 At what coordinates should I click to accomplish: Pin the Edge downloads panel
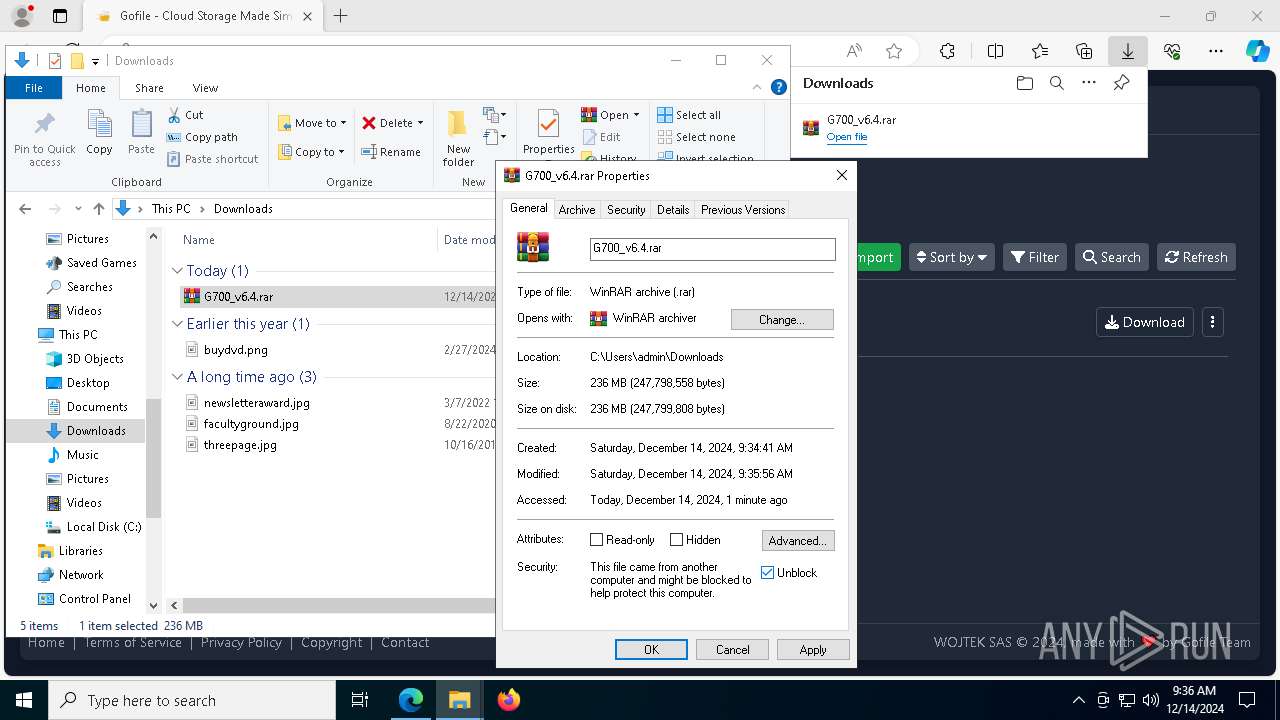tap(1121, 83)
